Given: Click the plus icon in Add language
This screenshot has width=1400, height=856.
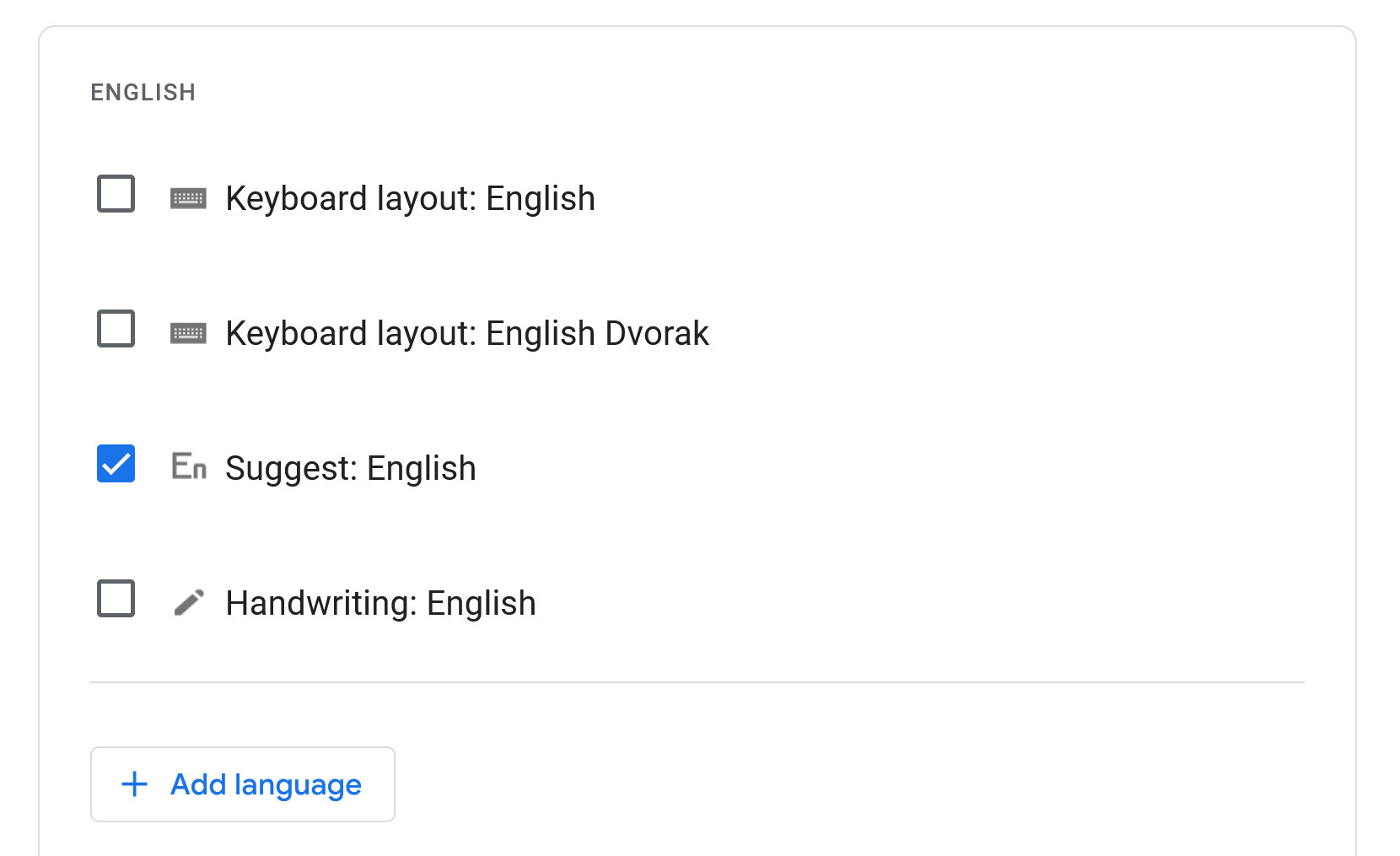Looking at the screenshot, I should click(135, 784).
